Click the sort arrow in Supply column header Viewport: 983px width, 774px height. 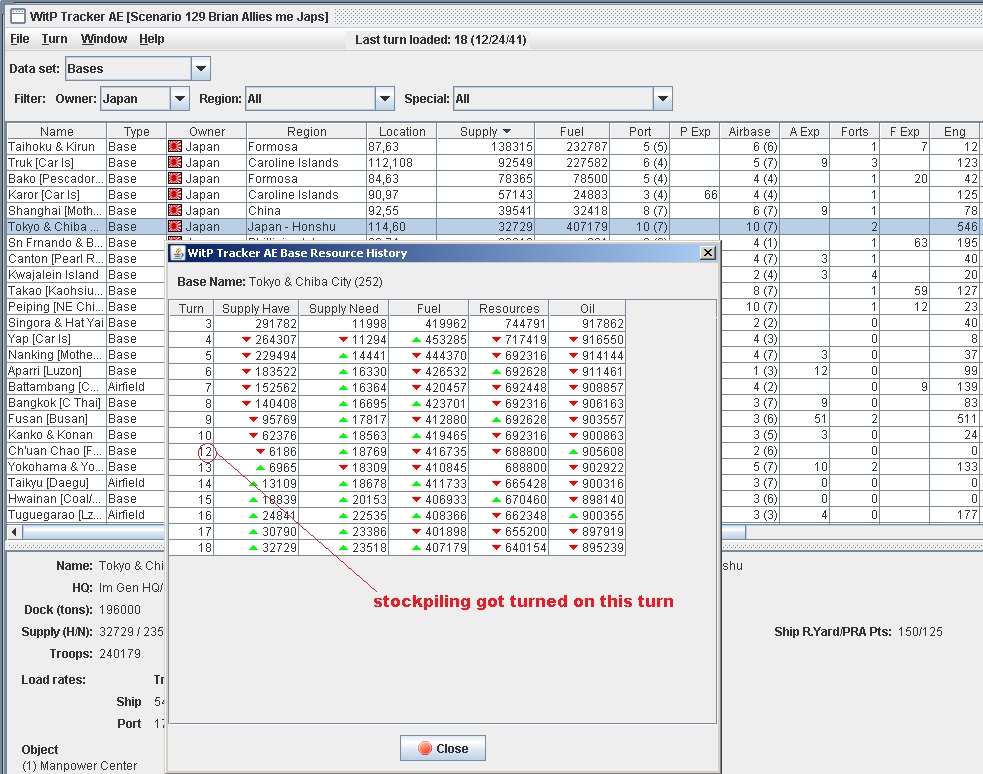[507, 132]
